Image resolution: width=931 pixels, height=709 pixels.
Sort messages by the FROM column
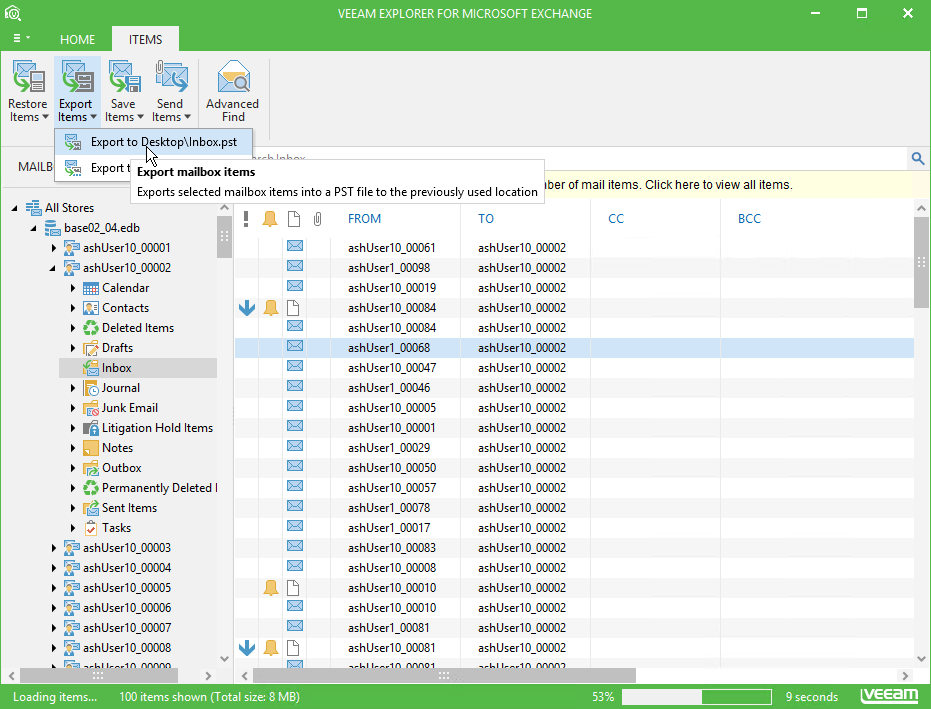tap(364, 219)
